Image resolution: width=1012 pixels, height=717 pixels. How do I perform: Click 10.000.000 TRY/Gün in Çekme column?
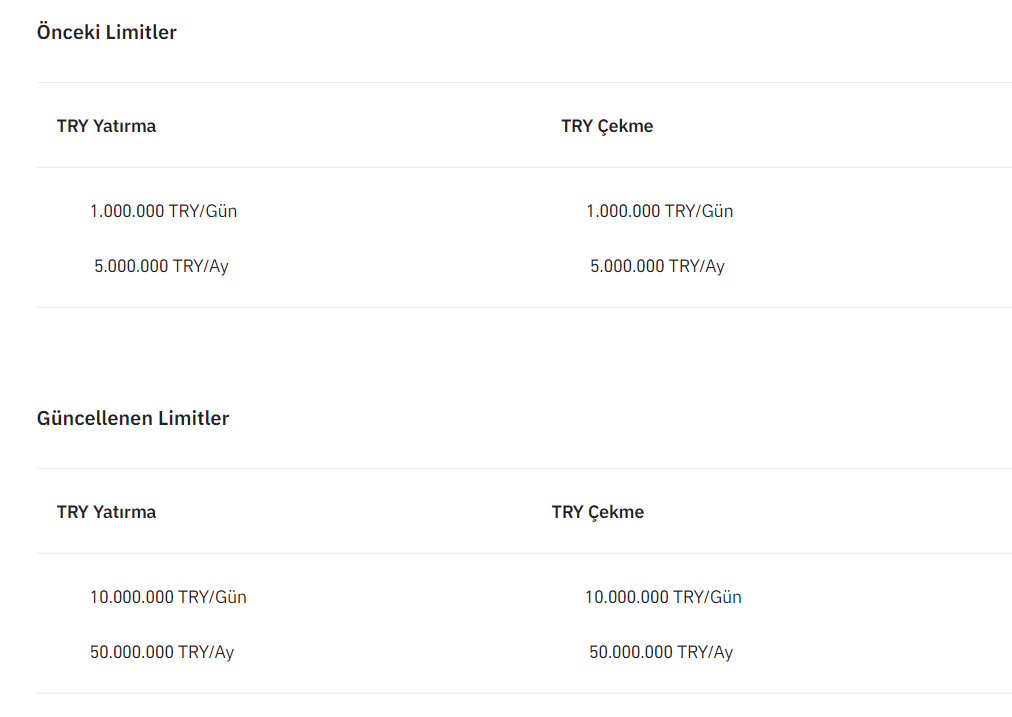pos(663,597)
